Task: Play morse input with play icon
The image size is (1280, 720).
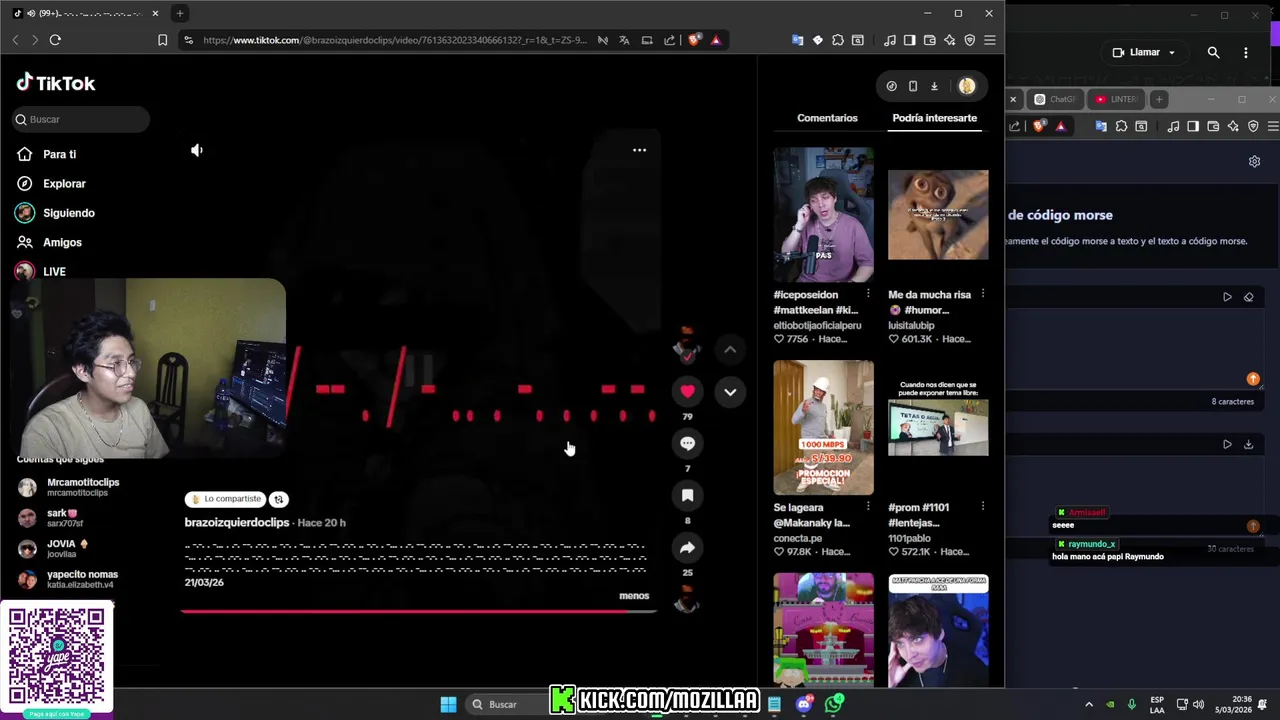Action: click(1227, 297)
